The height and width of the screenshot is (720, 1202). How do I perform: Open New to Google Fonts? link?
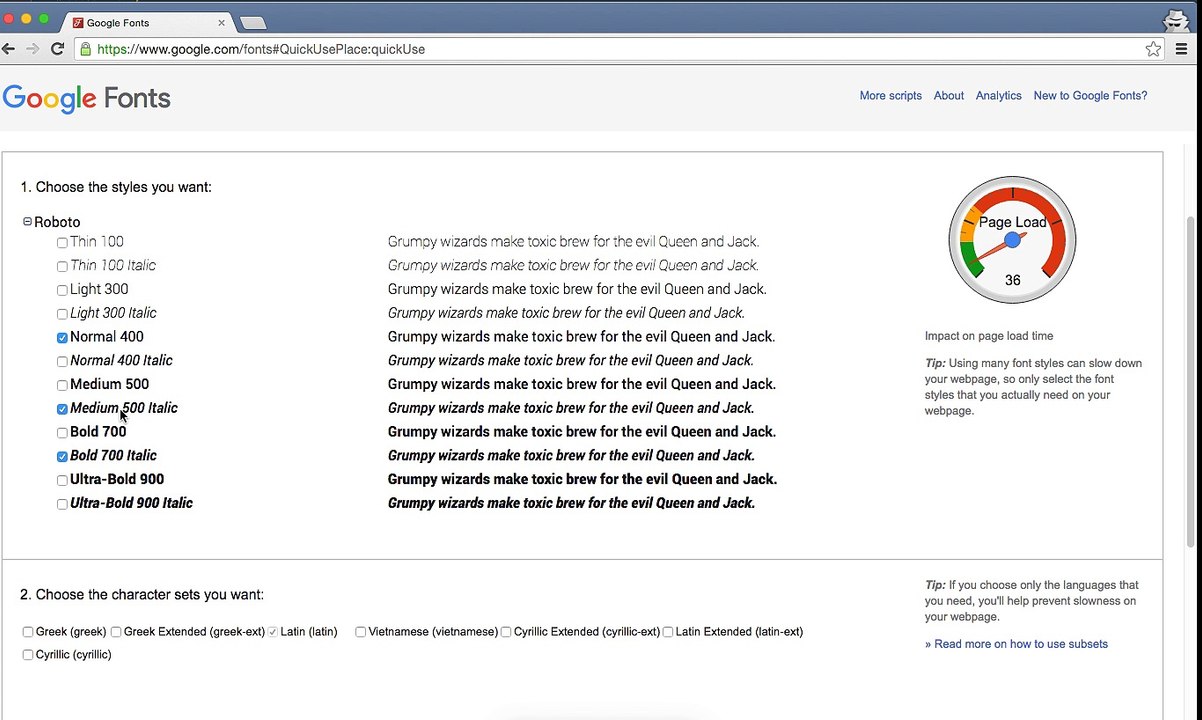pyautogui.click(x=1090, y=96)
